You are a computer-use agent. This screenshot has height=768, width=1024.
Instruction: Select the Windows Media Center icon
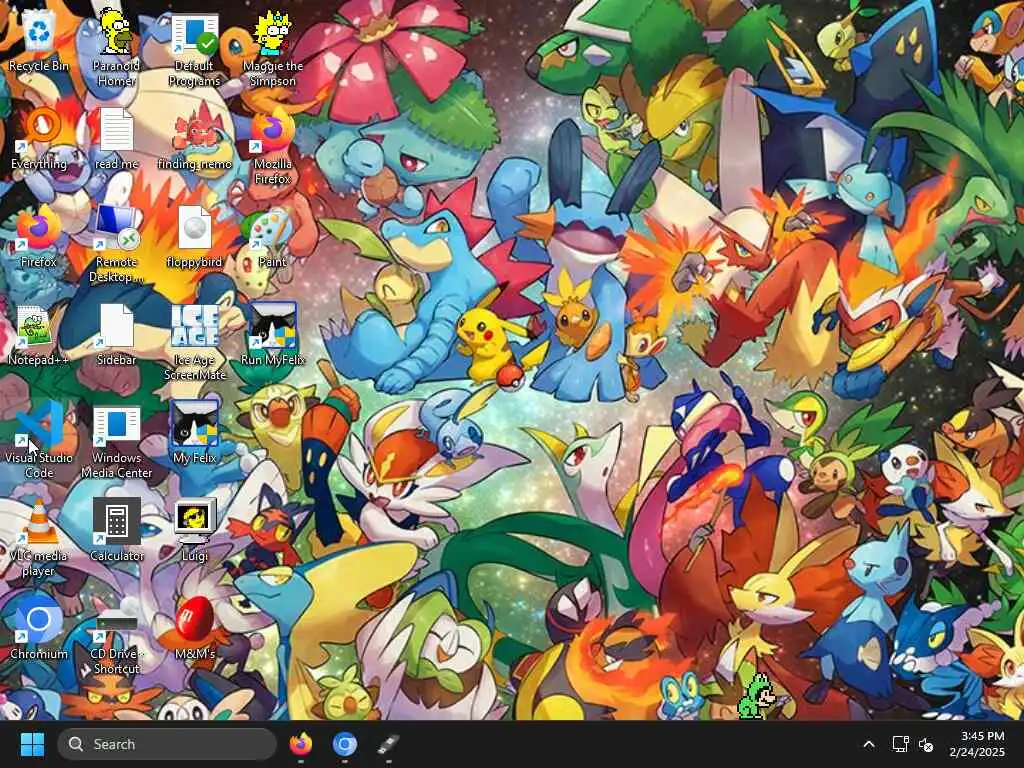(116, 440)
